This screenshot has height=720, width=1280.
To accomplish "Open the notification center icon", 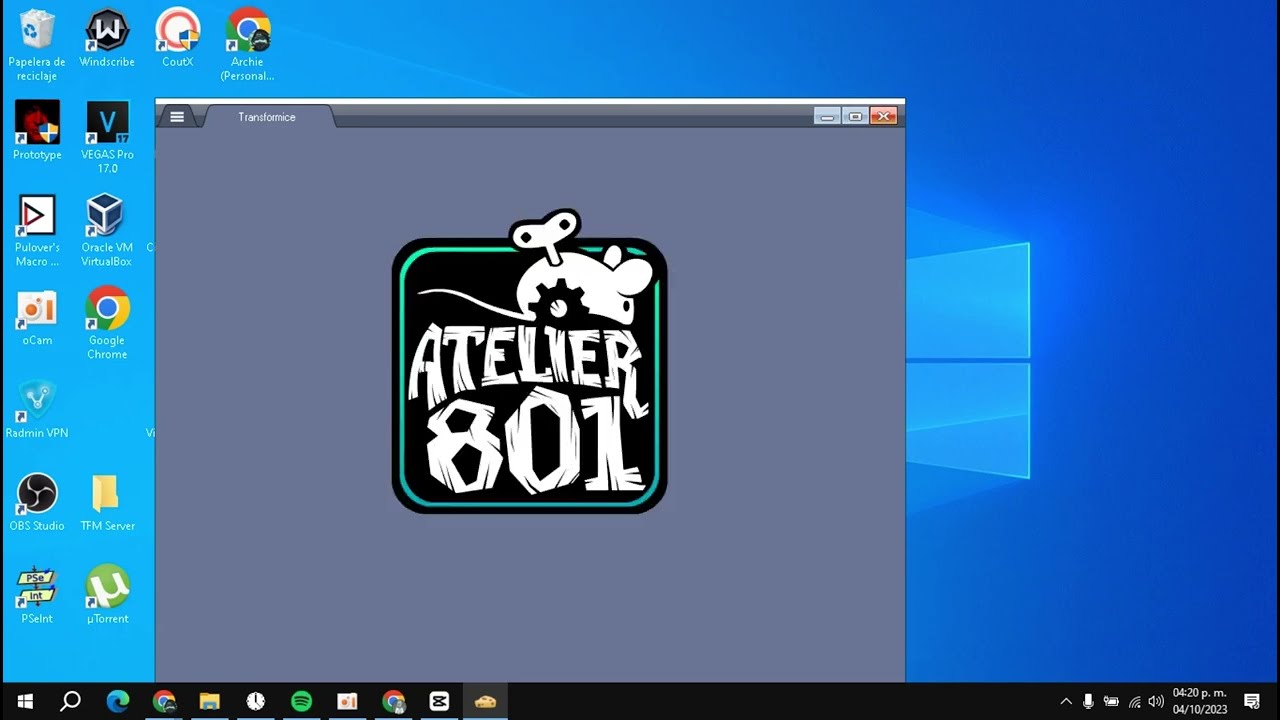I will [x=1252, y=702].
